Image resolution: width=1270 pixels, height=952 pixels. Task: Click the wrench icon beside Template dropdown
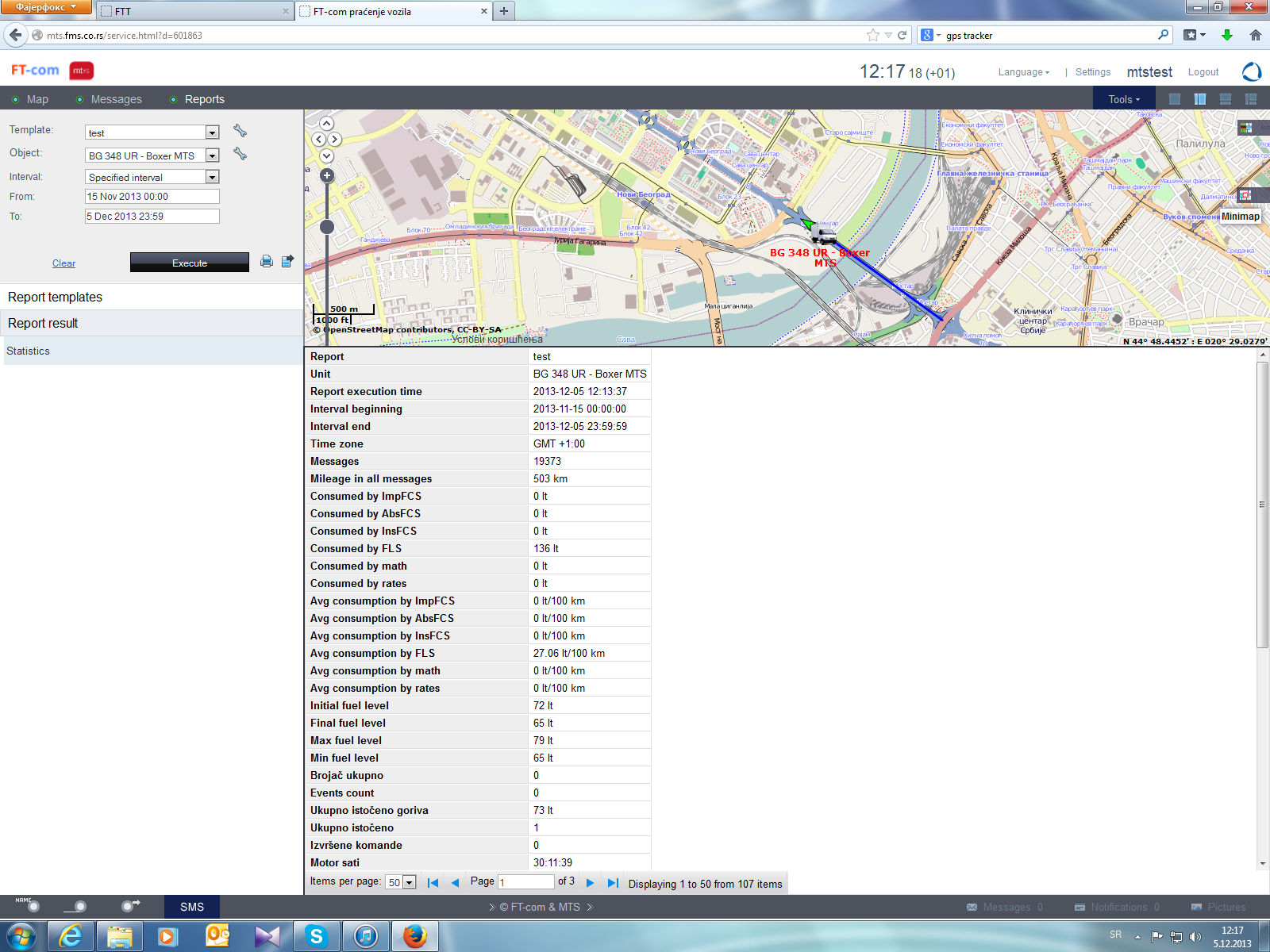click(240, 131)
